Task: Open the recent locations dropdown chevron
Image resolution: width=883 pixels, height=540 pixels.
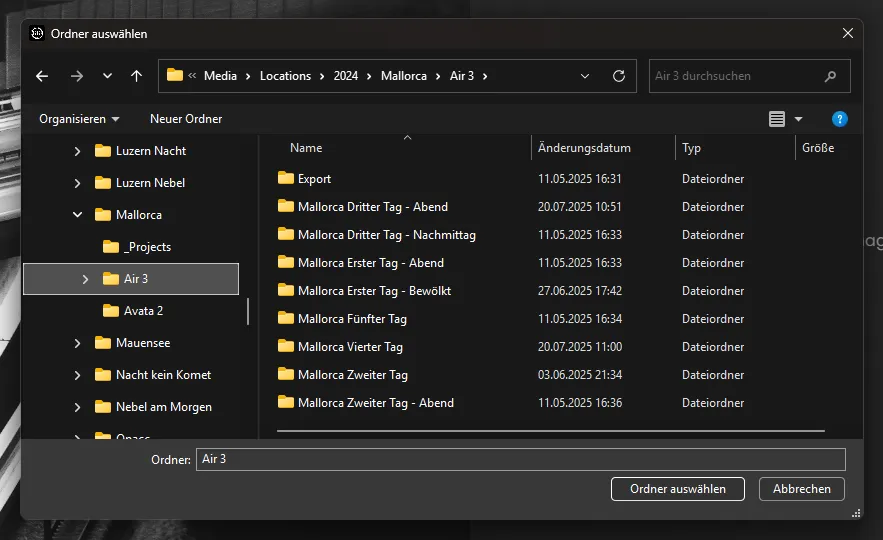Action: (x=107, y=76)
